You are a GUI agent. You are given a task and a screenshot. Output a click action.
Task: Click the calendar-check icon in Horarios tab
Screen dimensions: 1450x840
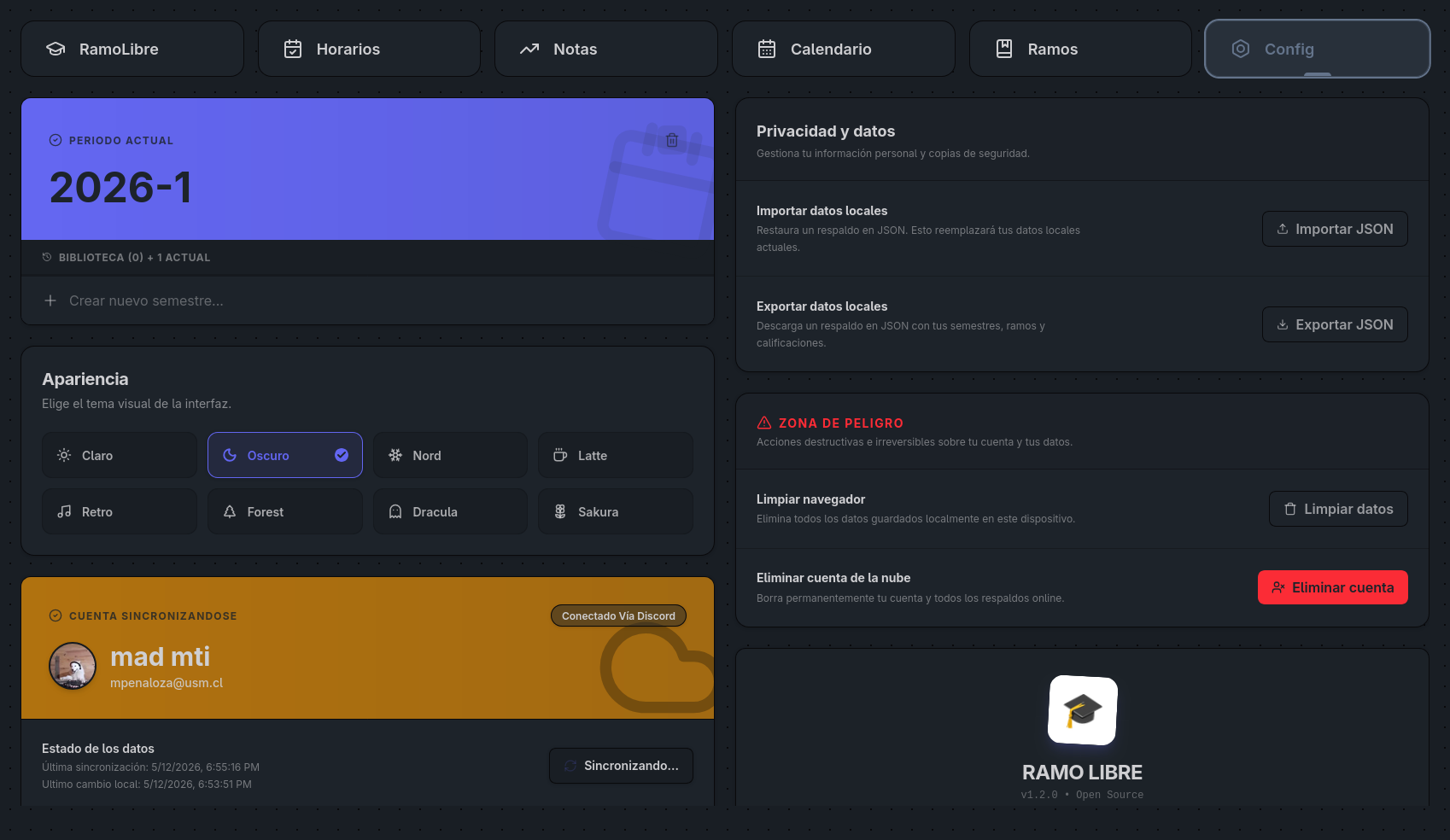(293, 49)
